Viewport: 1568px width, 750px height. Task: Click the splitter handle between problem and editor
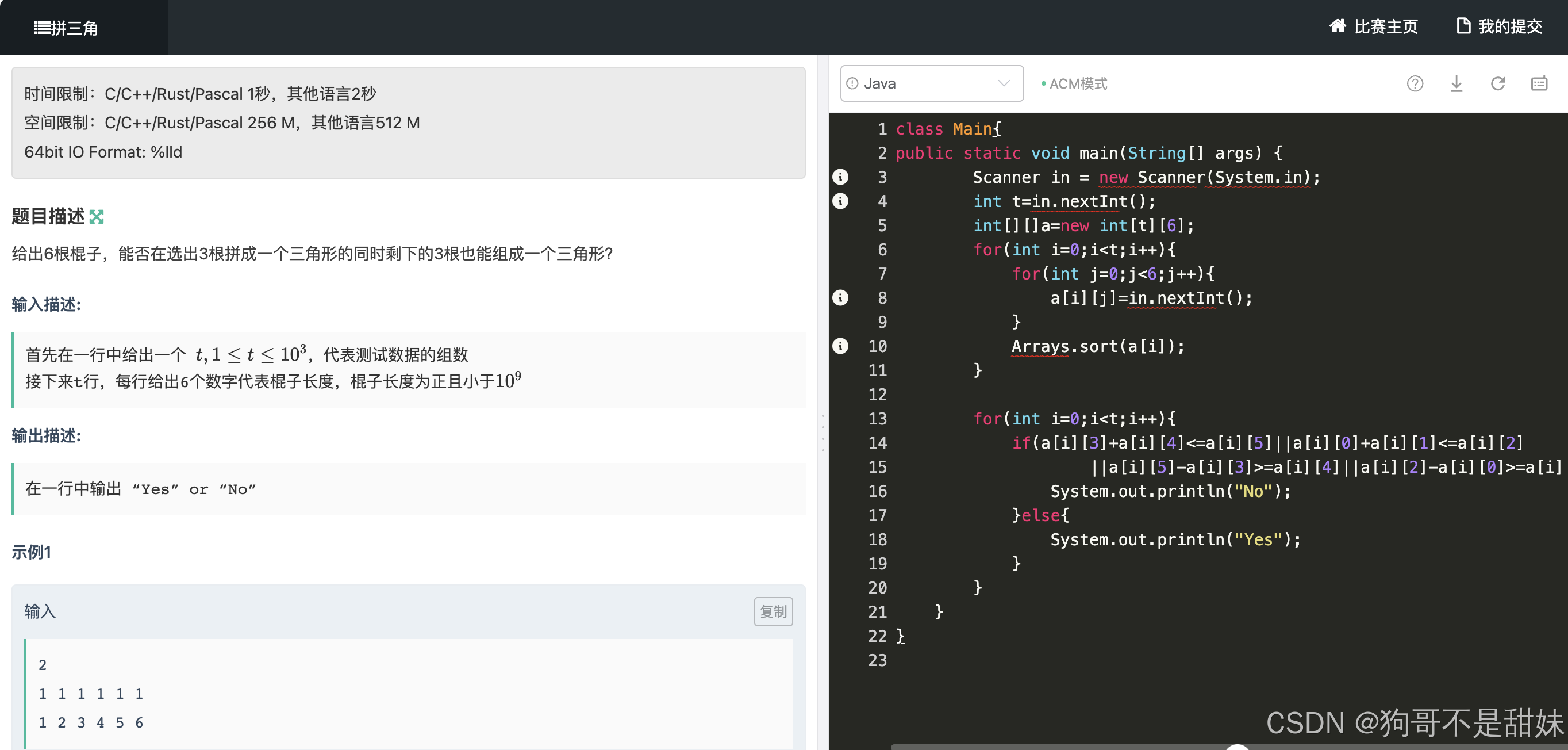point(823,433)
